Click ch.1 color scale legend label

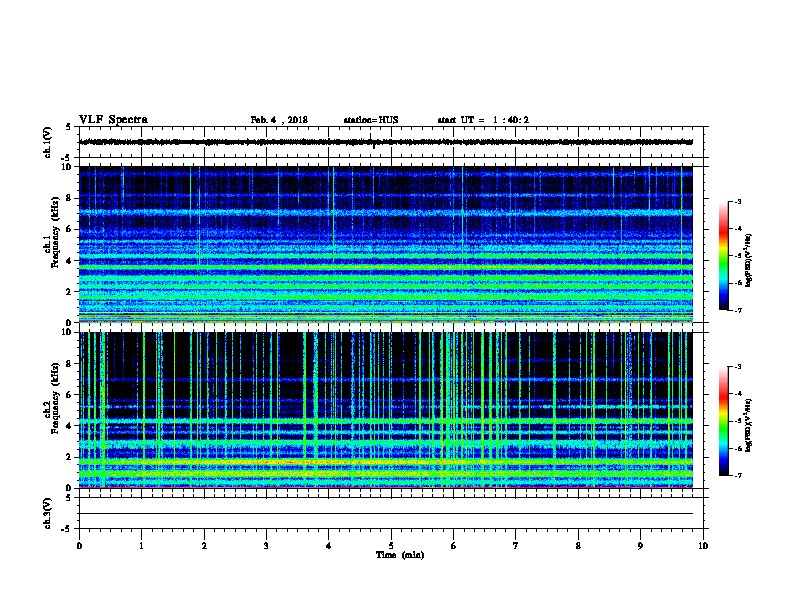click(749, 260)
